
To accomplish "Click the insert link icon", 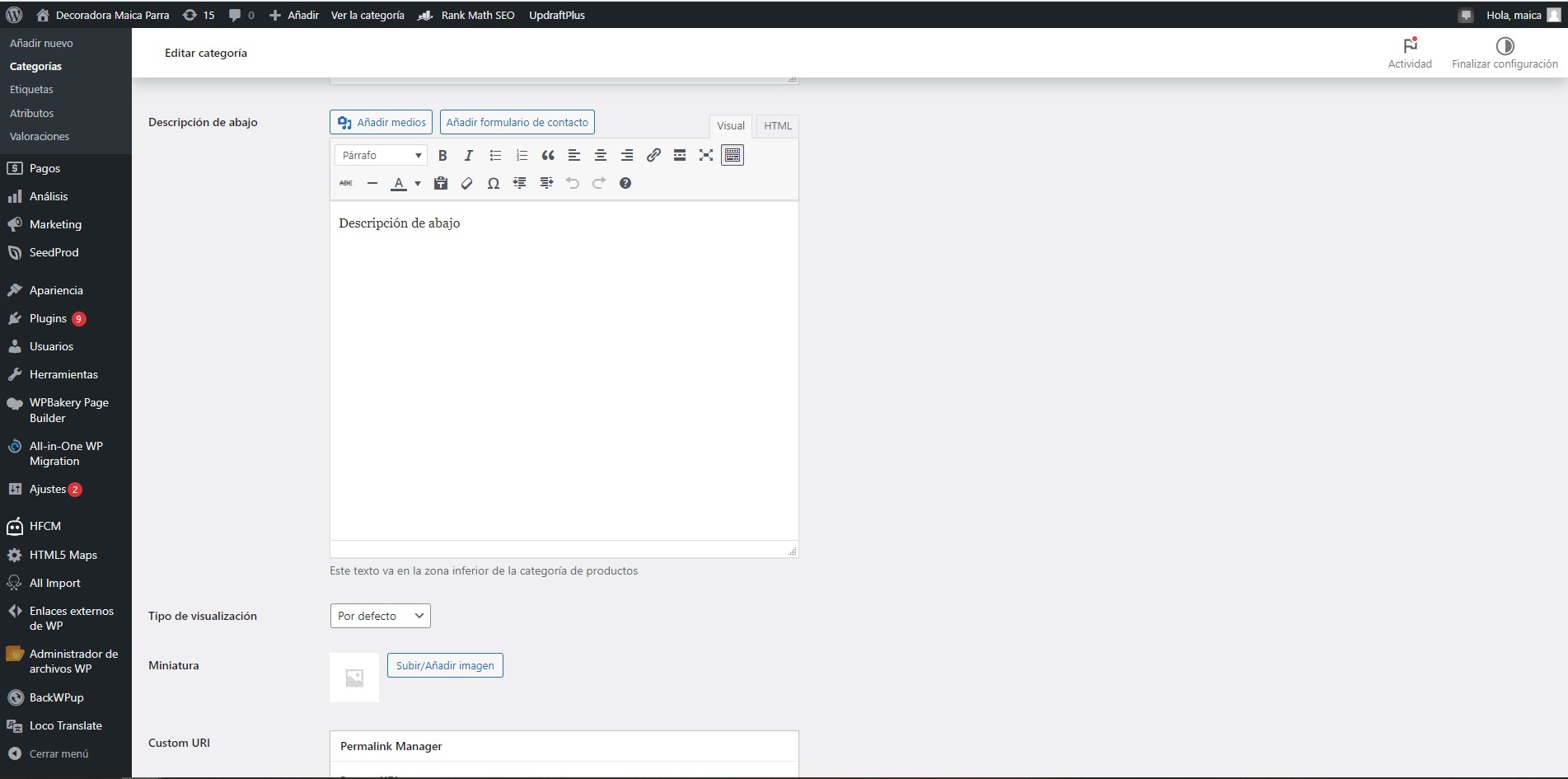I will point(653,155).
